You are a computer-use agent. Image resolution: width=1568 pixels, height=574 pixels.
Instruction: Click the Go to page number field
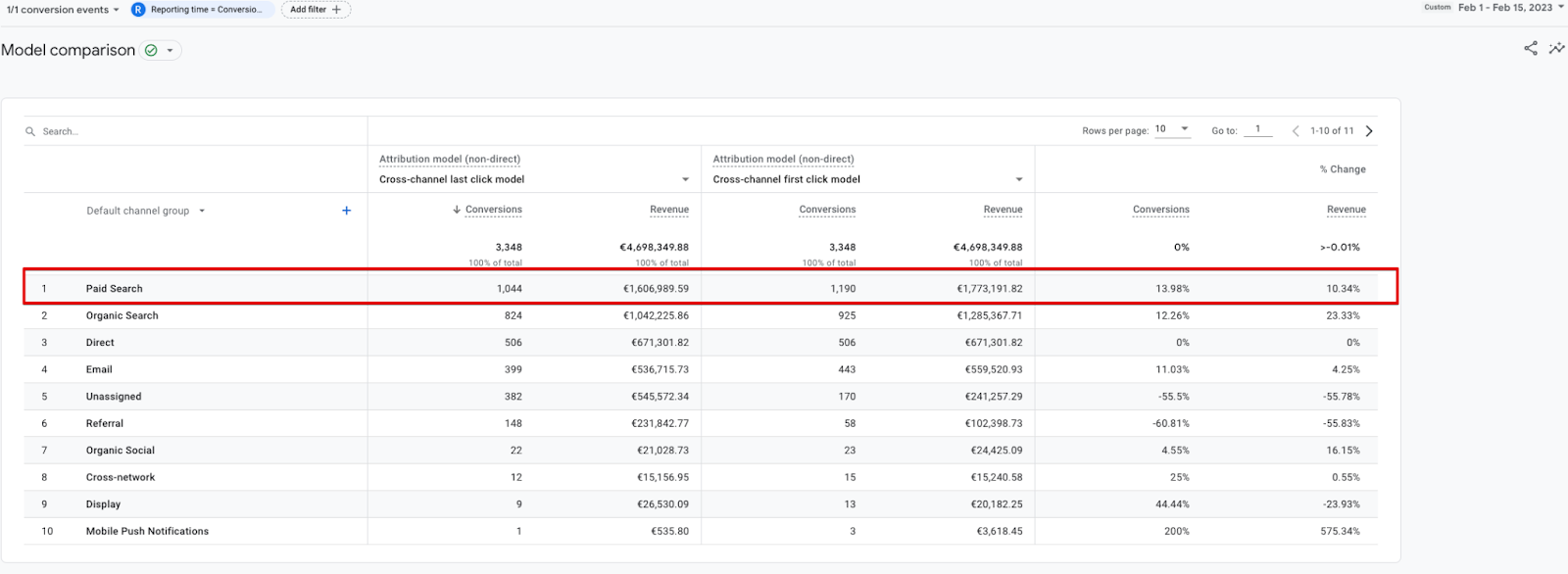tap(1257, 129)
